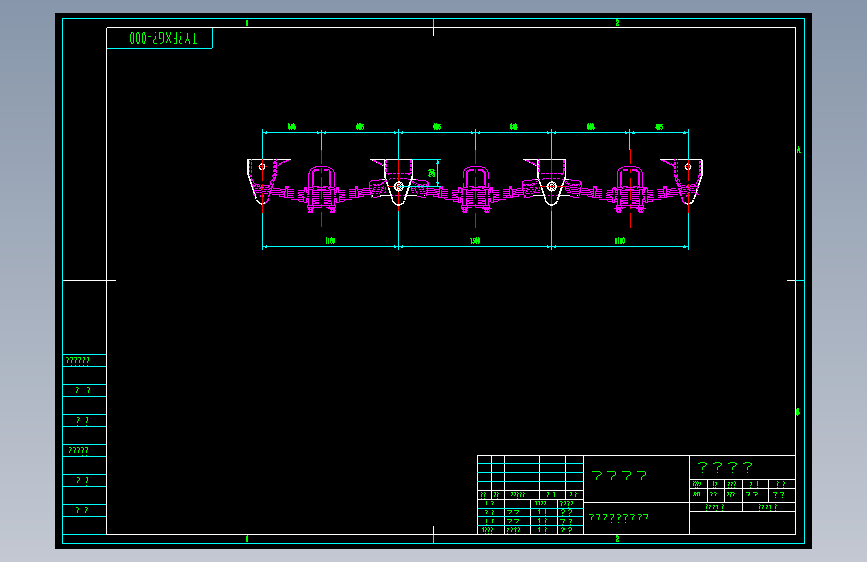
Task: Pick the middle axle U-bolt assembly
Action: [476, 189]
